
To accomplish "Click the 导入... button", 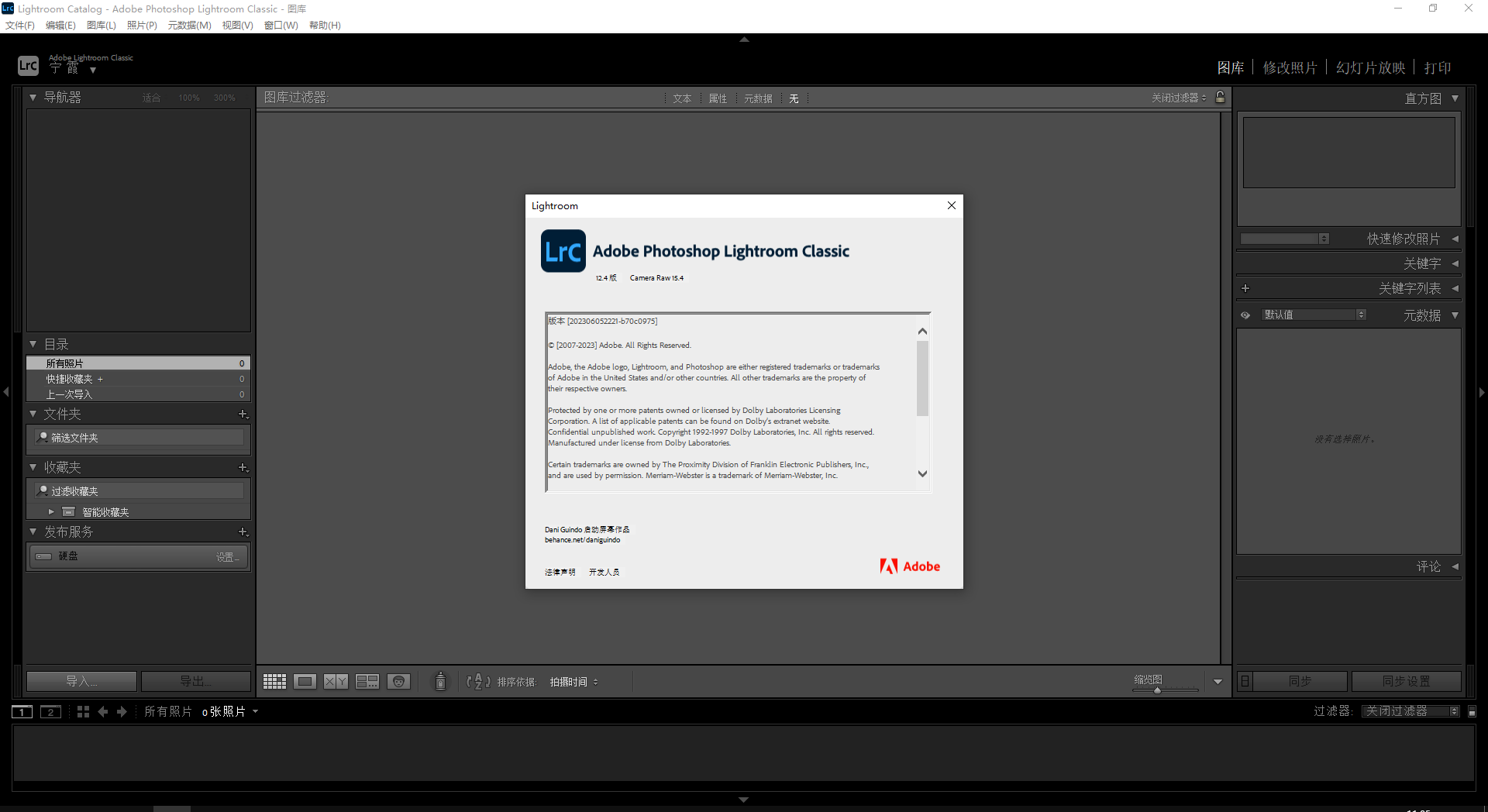I will click(x=81, y=681).
